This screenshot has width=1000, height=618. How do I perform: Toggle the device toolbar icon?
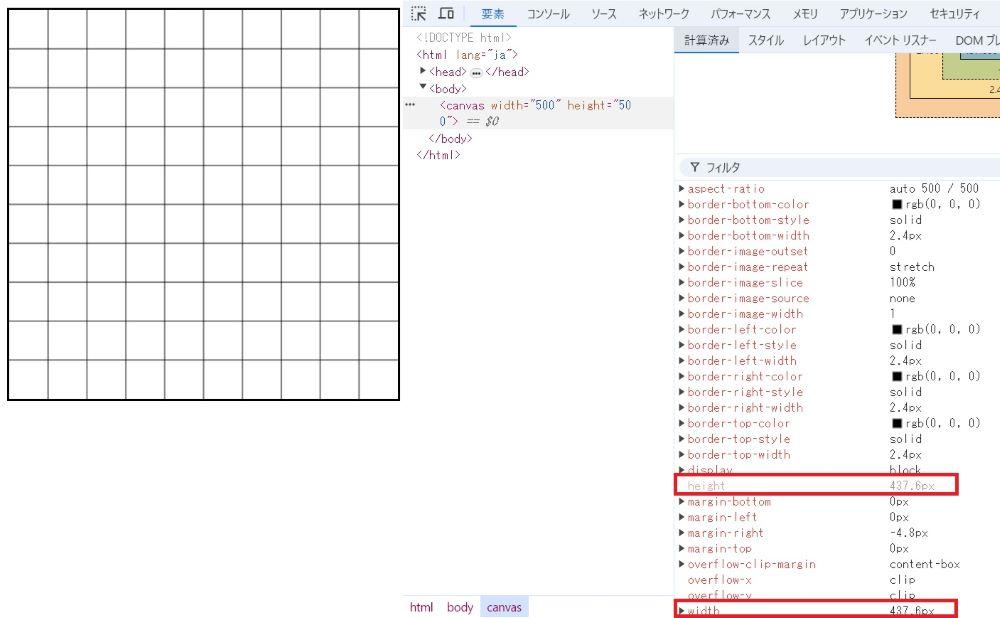pyautogui.click(x=446, y=13)
